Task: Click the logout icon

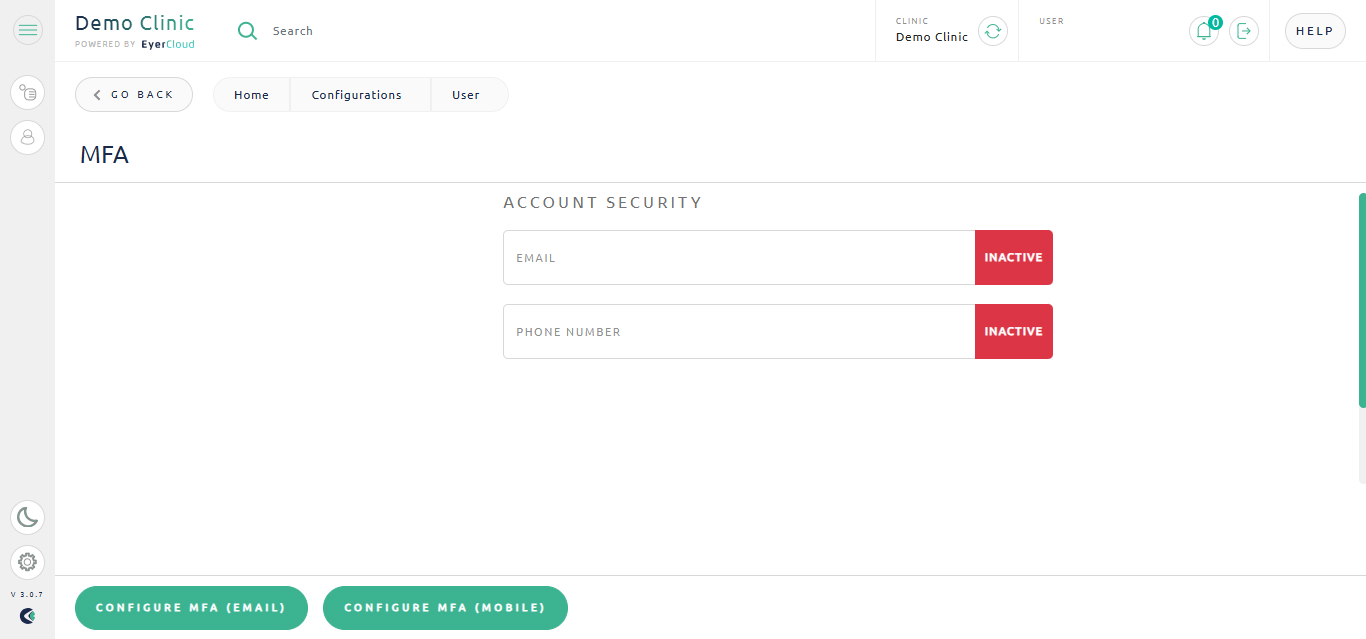Action: pos(1243,31)
